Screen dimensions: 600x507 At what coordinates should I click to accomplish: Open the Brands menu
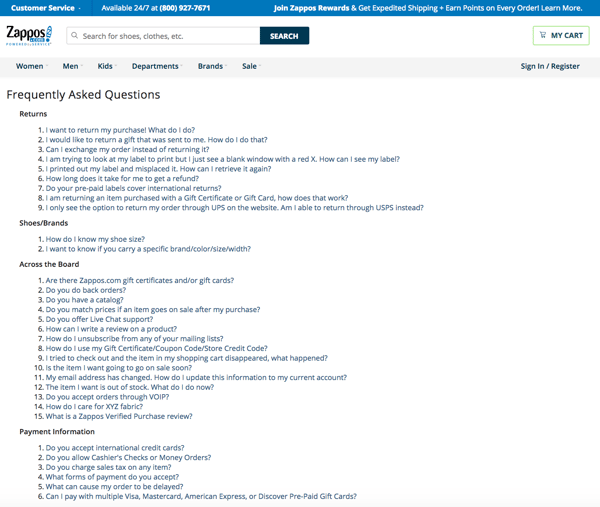point(212,66)
